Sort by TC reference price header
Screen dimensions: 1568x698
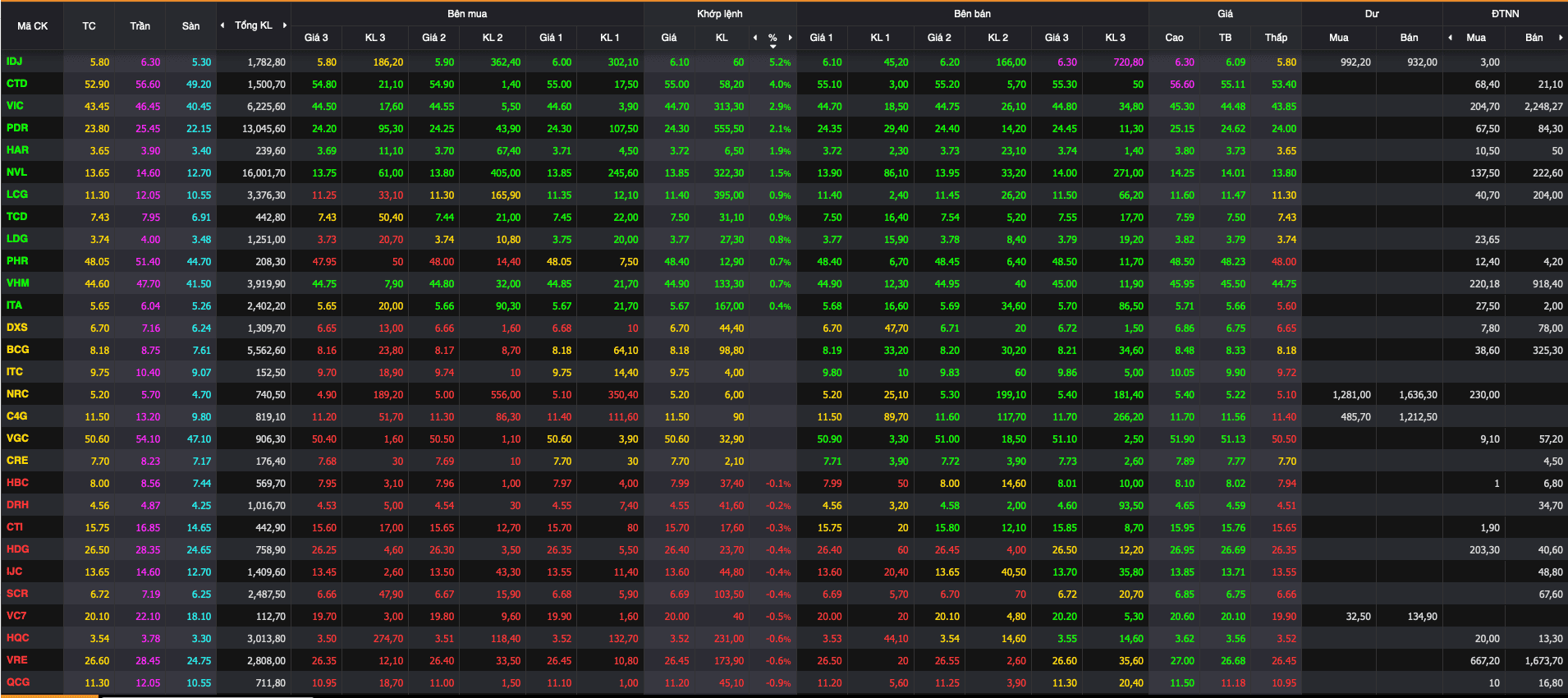(x=89, y=26)
